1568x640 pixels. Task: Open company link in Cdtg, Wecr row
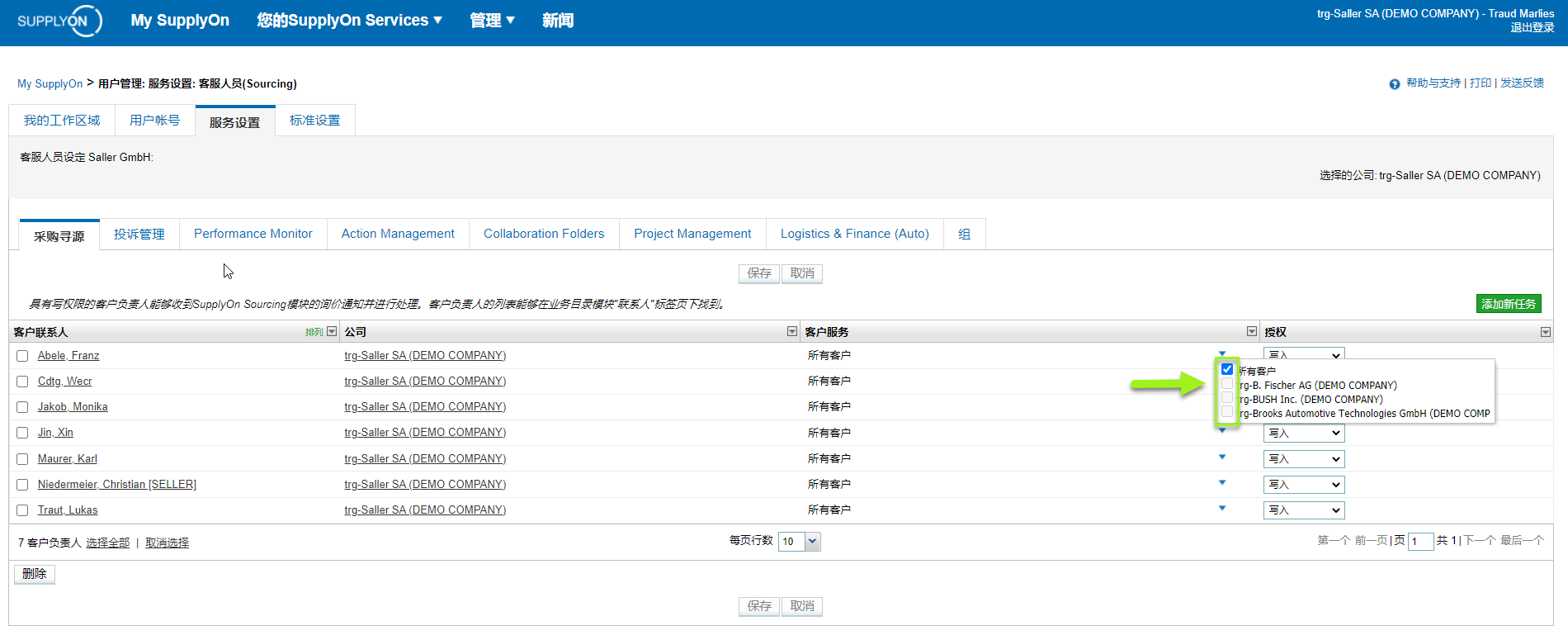click(425, 382)
